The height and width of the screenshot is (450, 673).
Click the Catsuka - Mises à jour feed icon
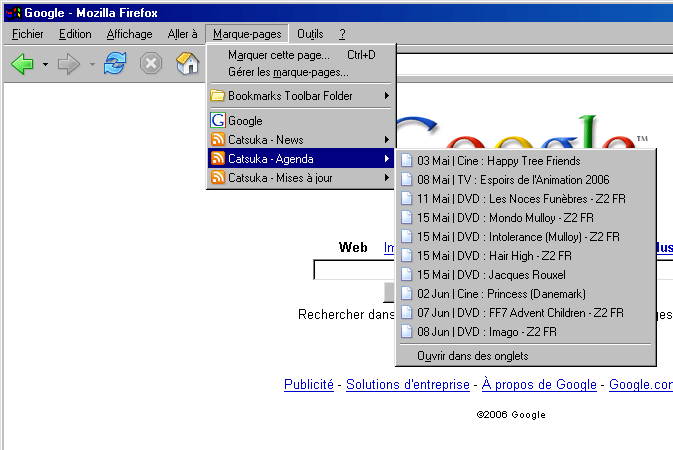[x=218, y=177]
